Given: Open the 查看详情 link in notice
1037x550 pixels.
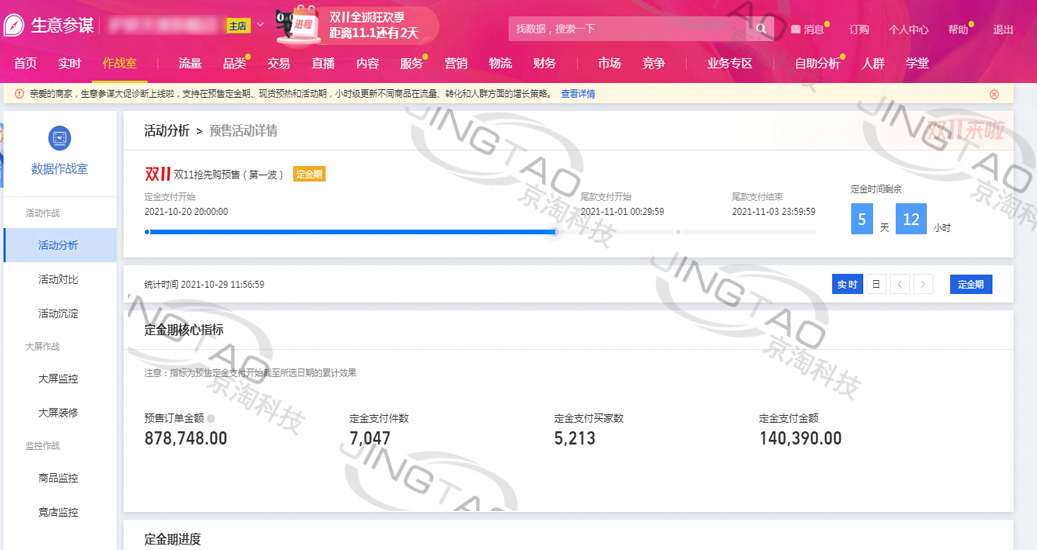Looking at the screenshot, I should 578,94.
